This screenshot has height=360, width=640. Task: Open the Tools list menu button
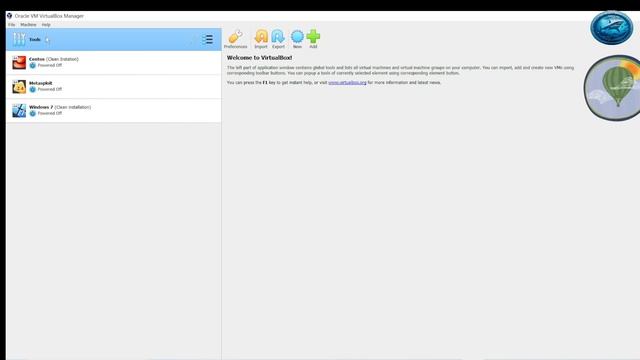pos(207,39)
